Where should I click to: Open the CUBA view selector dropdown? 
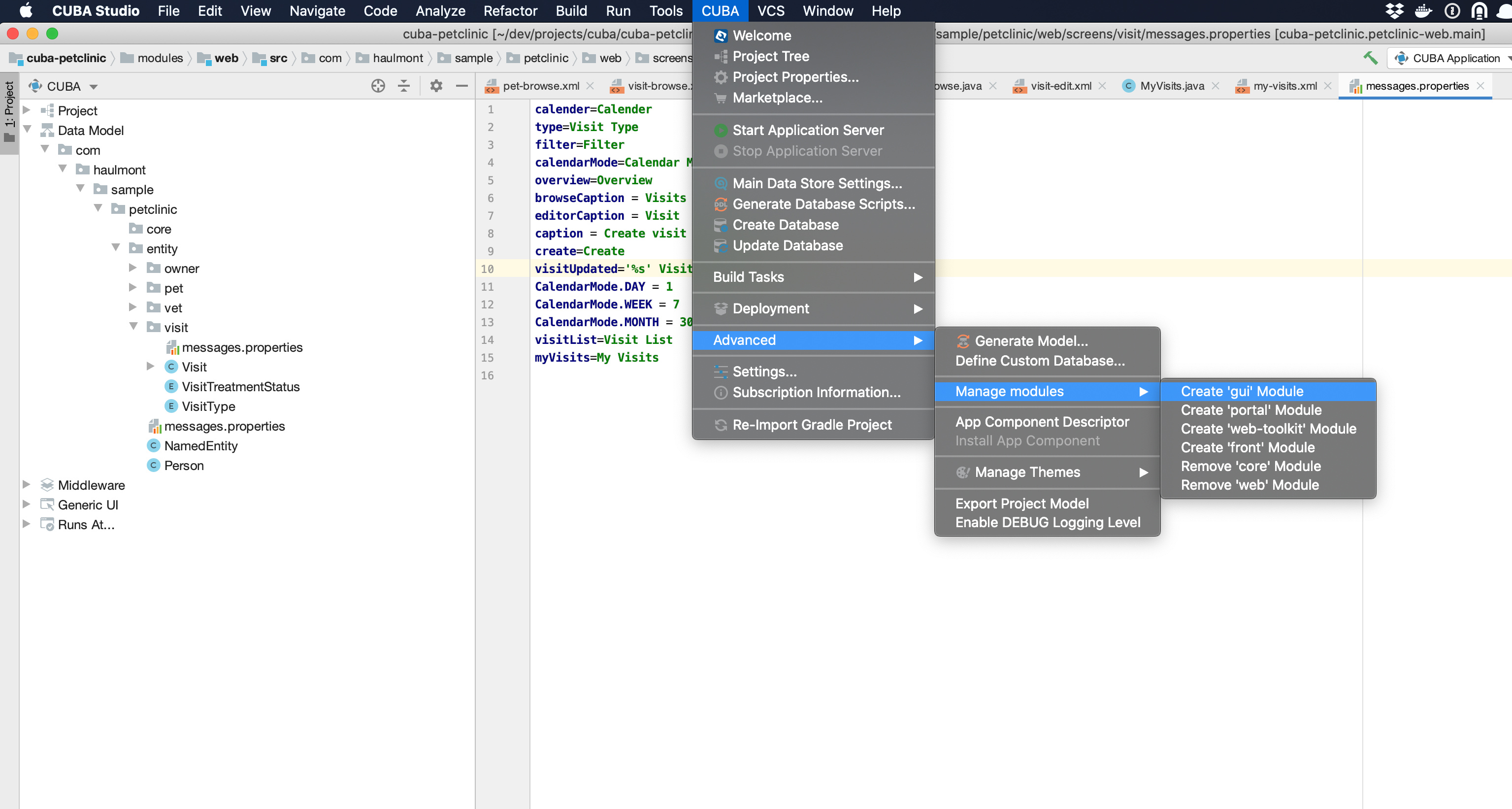point(94,87)
